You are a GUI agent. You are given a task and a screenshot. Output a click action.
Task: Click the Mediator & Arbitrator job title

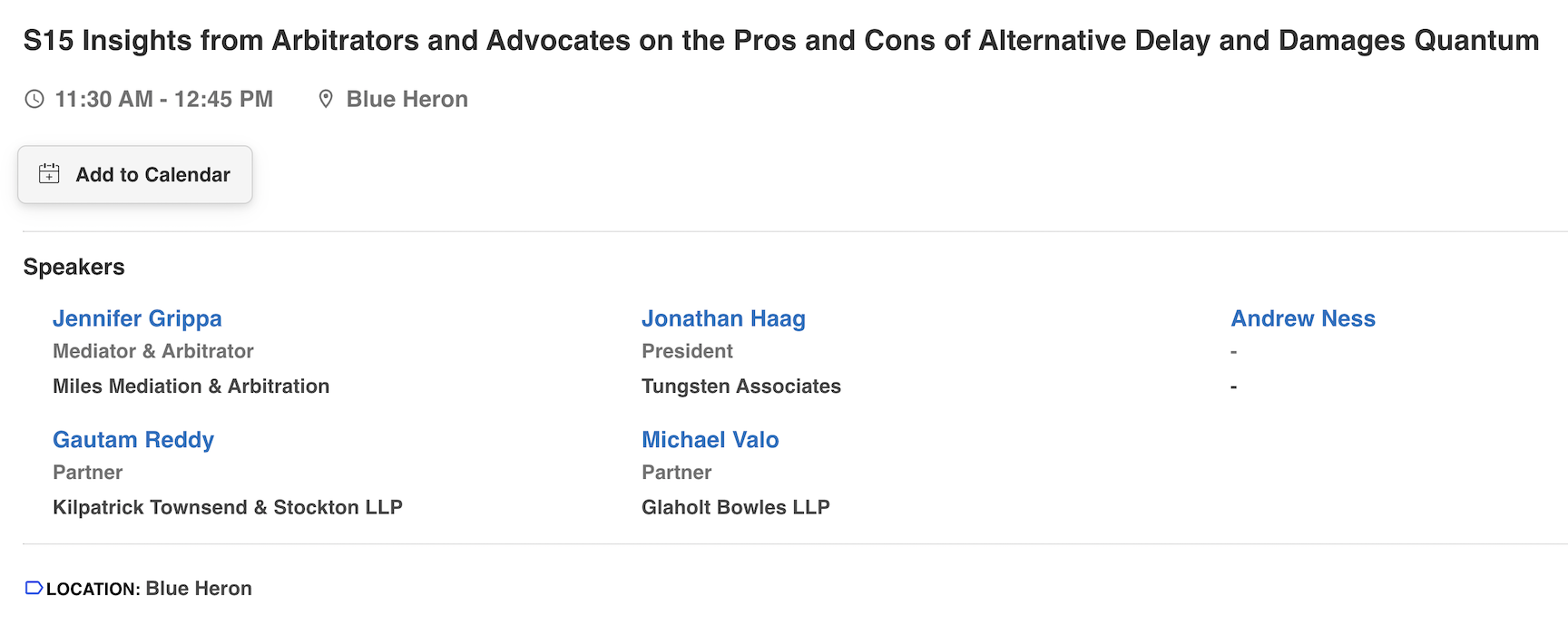point(152,351)
